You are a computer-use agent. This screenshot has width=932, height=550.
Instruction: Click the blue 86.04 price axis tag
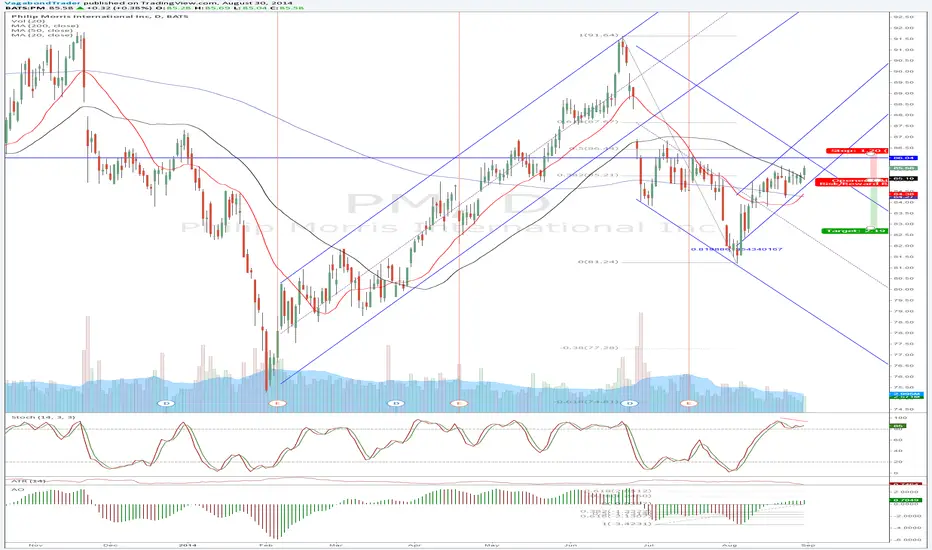903,158
